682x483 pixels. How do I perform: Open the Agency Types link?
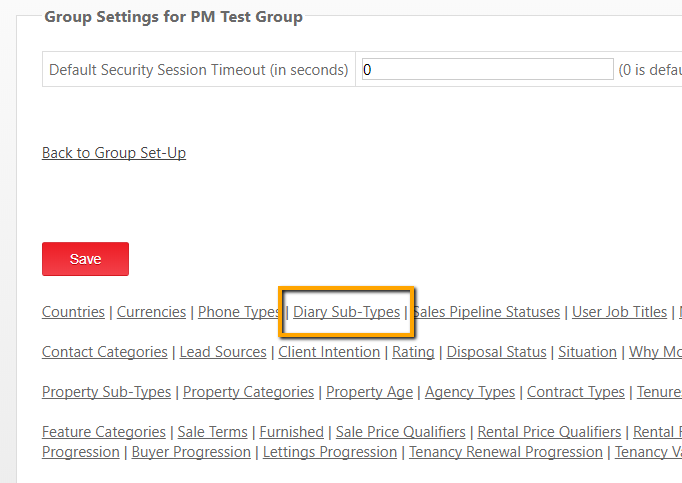[x=470, y=392]
